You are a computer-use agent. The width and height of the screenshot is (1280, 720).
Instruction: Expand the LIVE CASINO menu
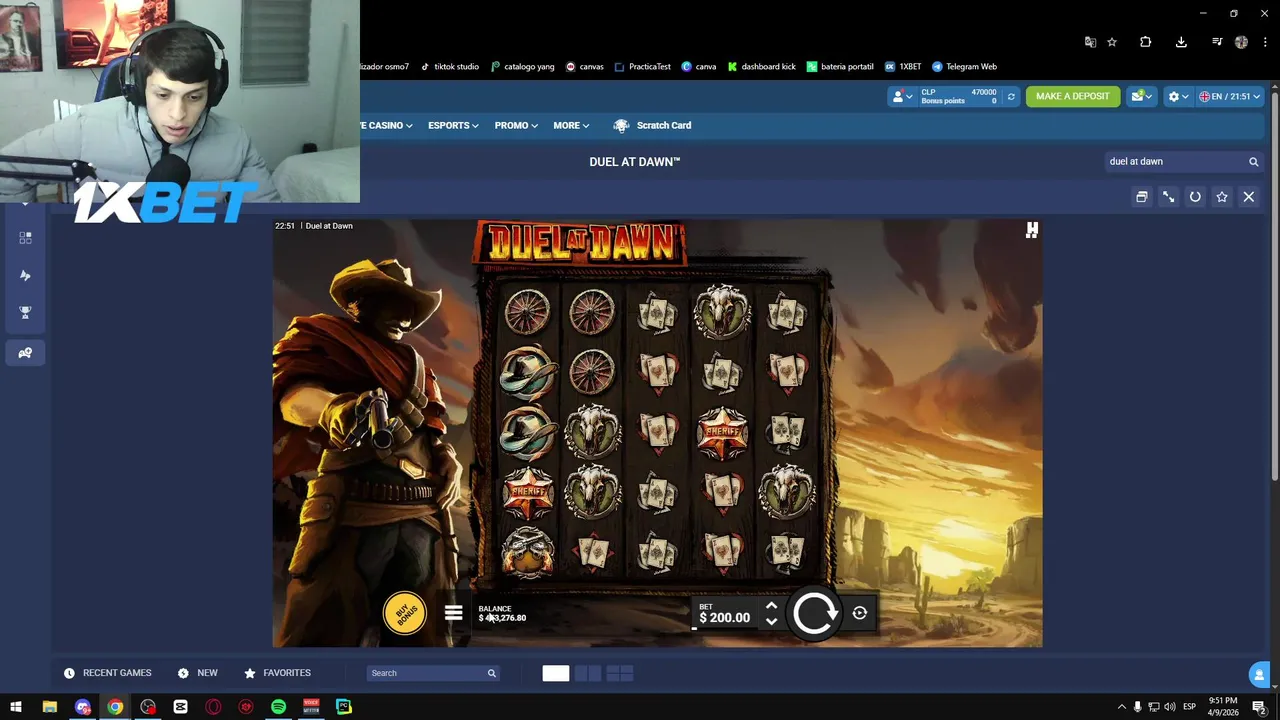[386, 125]
